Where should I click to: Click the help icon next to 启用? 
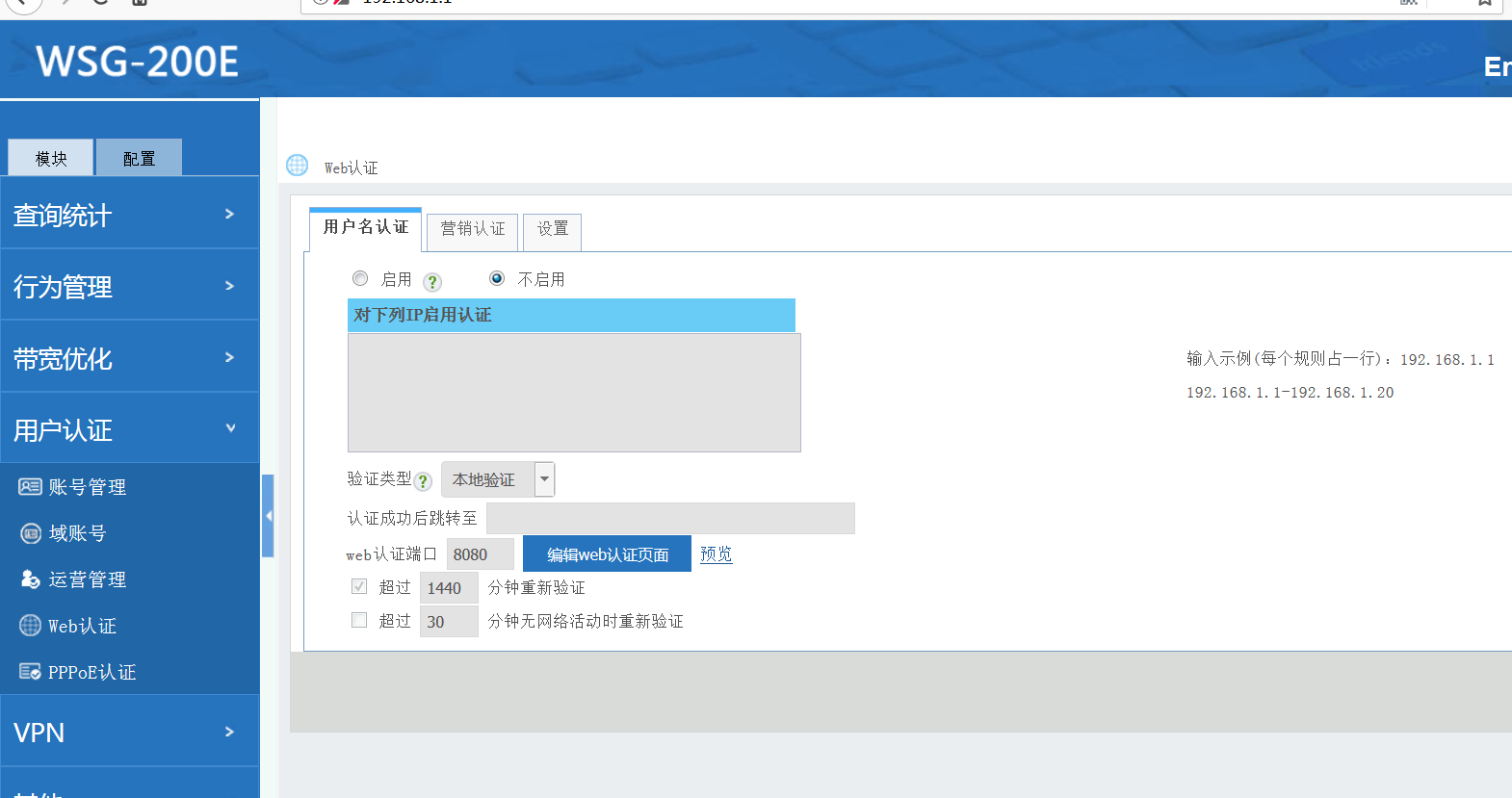pyautogui.click(x=432, y=282)
